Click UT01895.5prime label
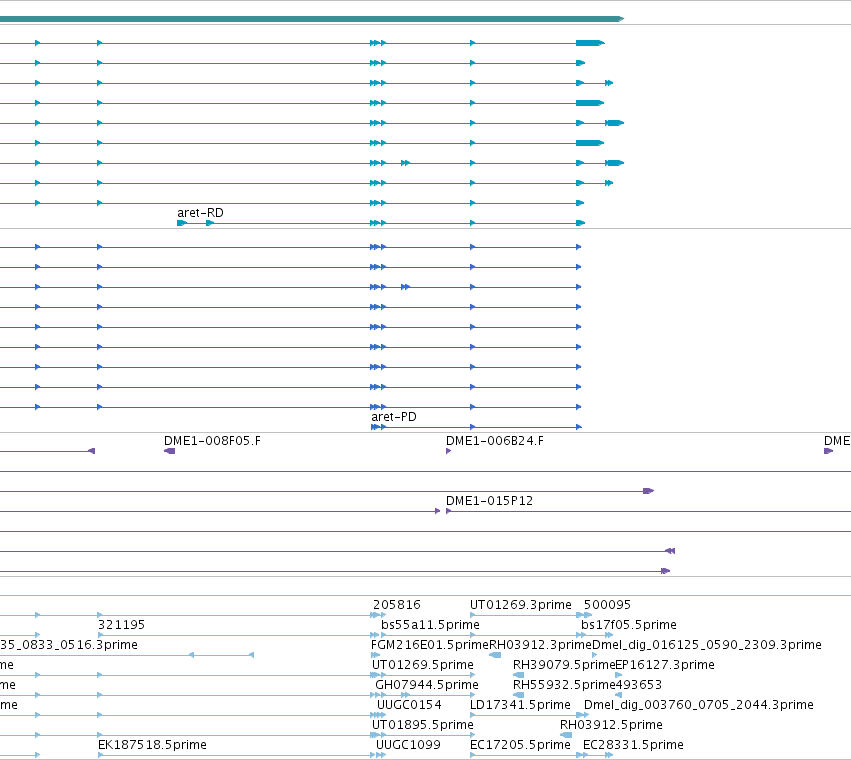Viewport: 851px width, 760px height. (x=423, y=725)
